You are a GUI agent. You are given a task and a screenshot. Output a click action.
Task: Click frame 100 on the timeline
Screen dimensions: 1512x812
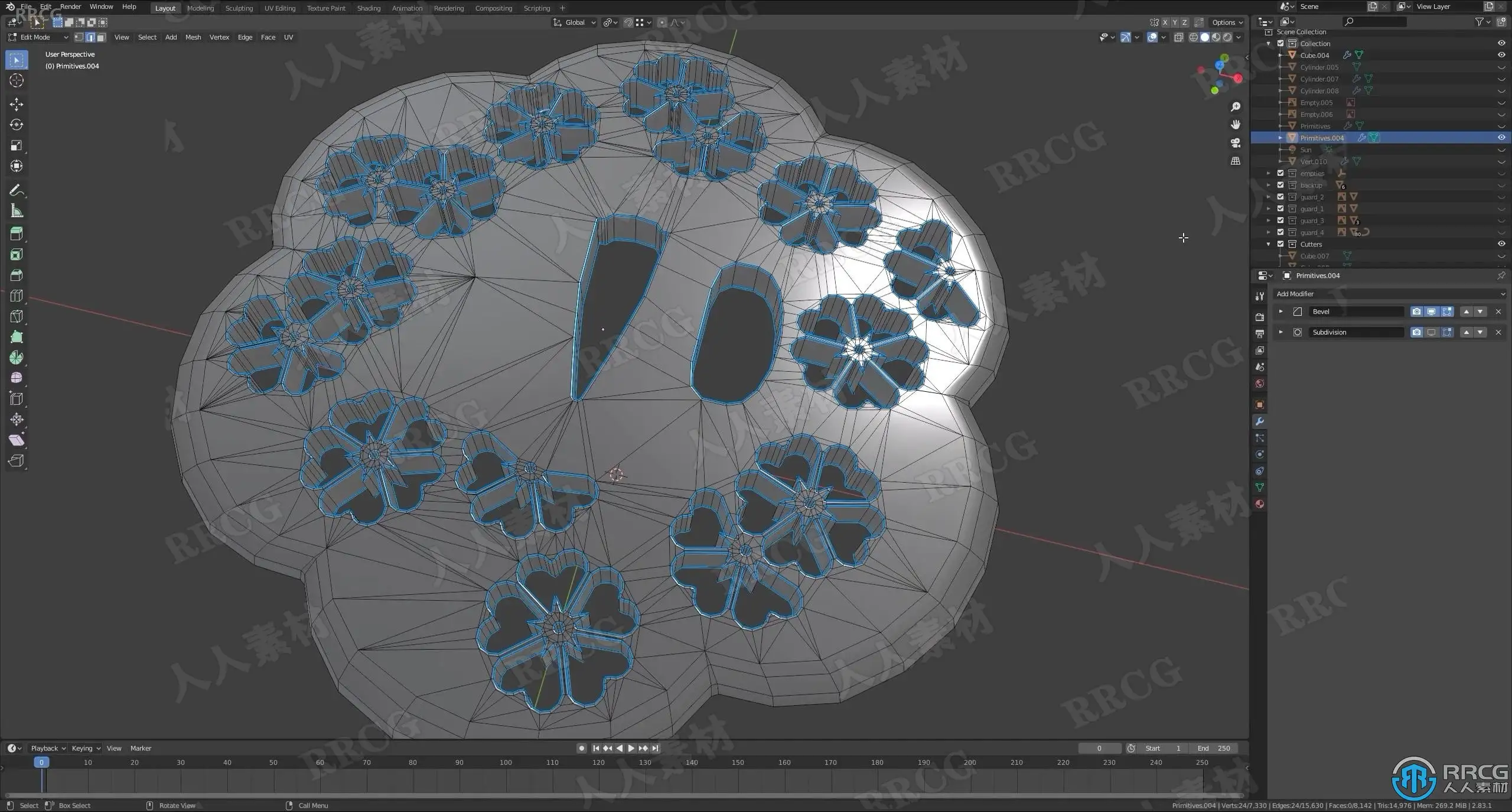click(x=506, y=762)
